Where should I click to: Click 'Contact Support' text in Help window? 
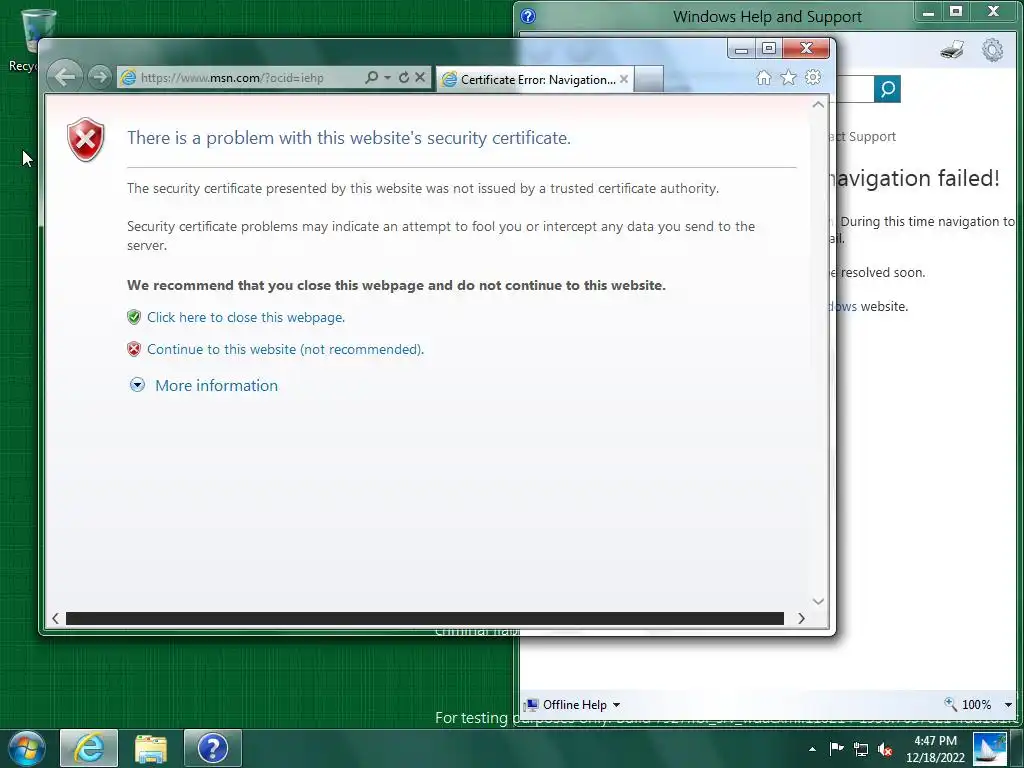pyautogui.click(x=861, y=136)
